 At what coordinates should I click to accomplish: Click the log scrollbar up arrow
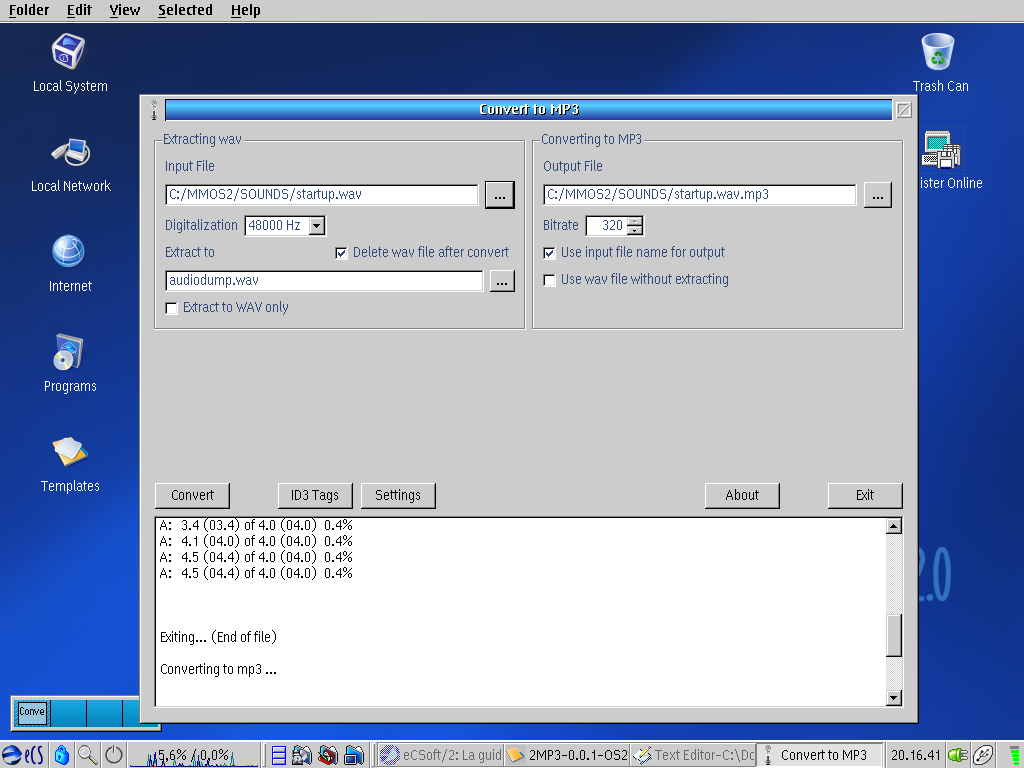pyautogui.click(x=894, y=526)
